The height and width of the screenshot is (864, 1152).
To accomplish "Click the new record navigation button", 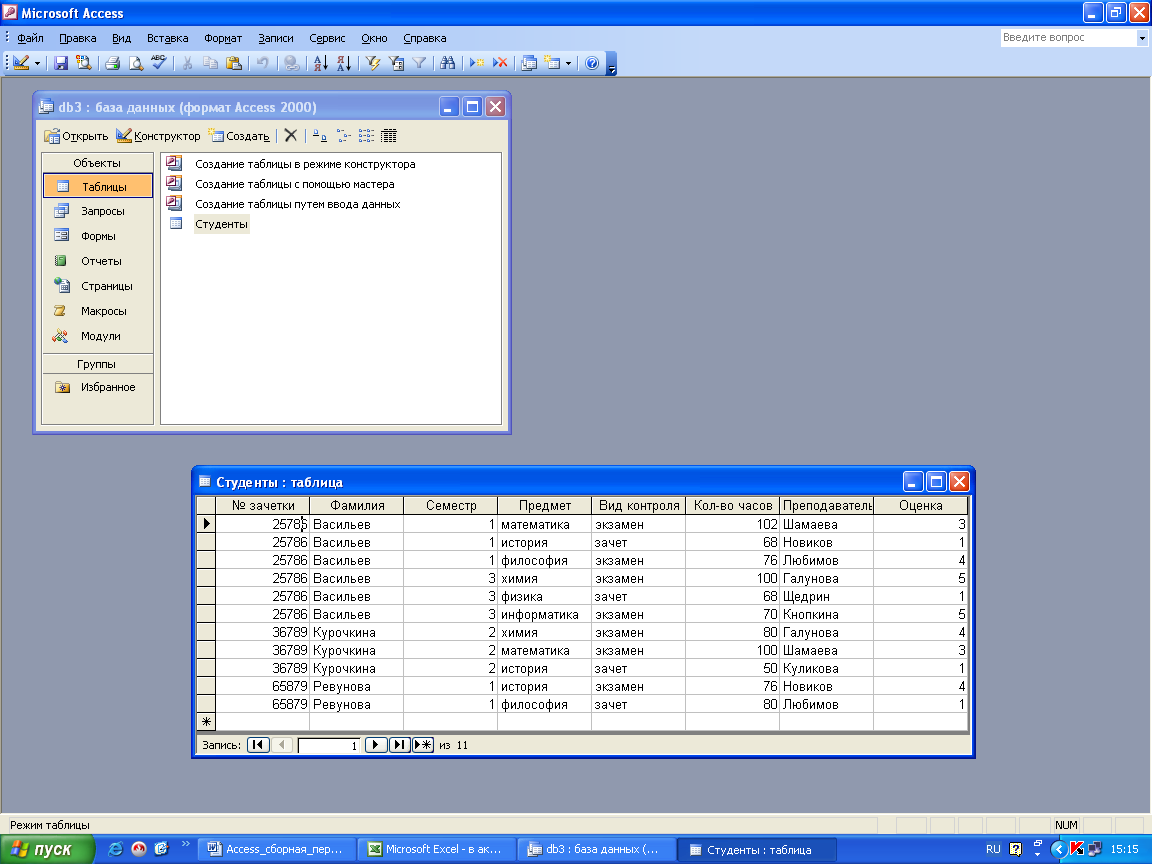I will click(422, 744).
